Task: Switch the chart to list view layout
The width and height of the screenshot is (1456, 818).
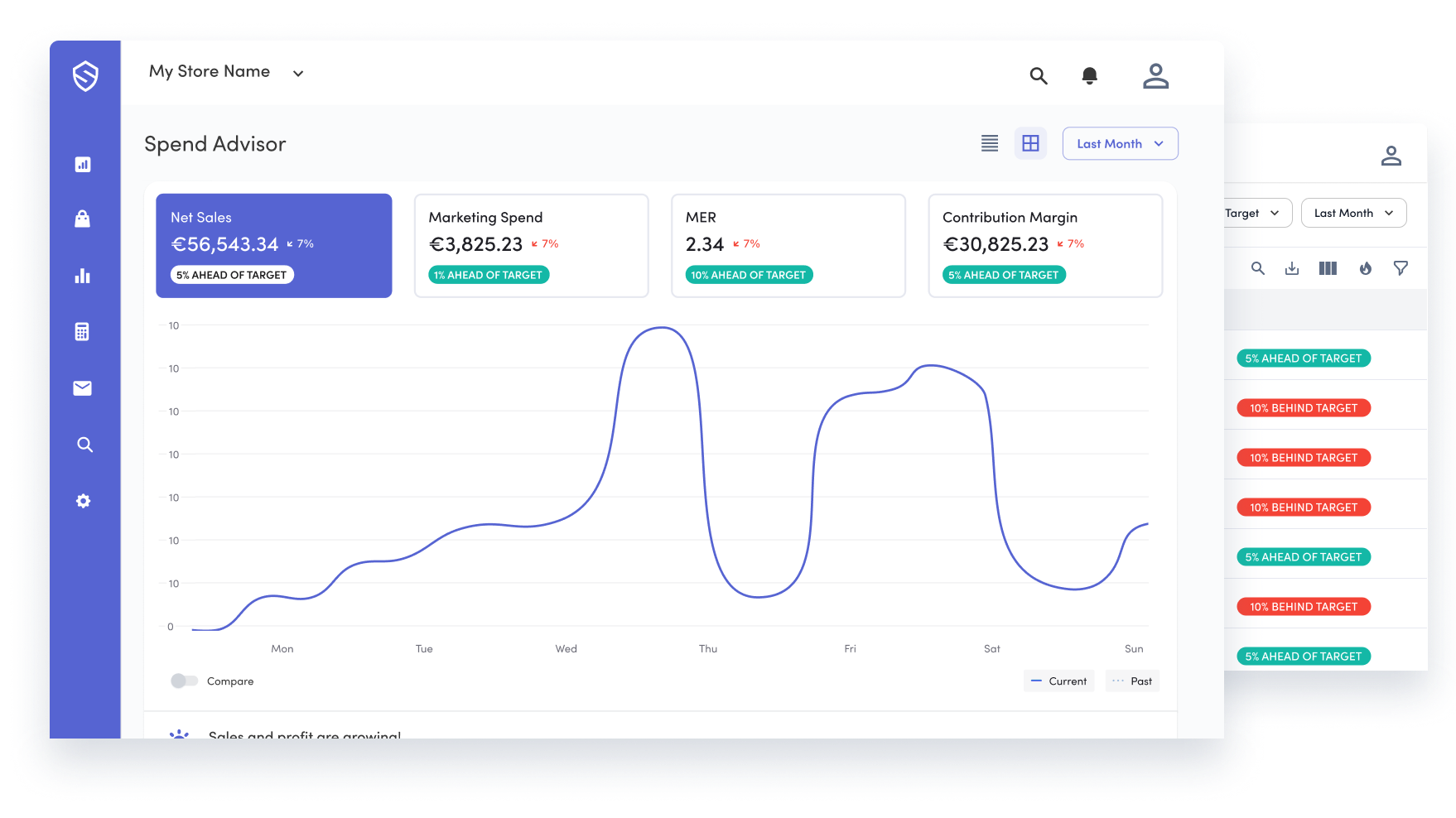Action: pos(989,143)
